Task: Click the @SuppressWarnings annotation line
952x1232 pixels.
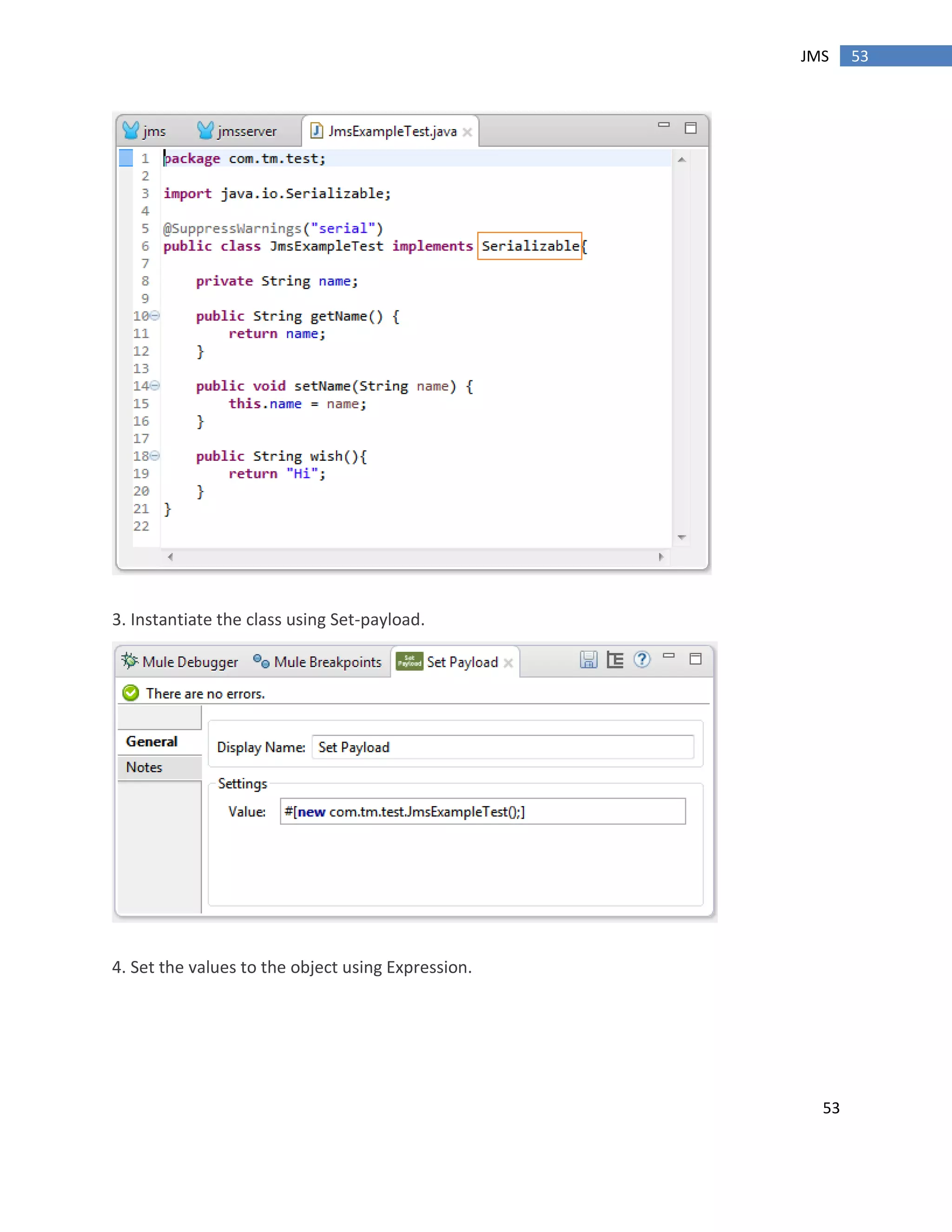Action: tap(273, 228)
